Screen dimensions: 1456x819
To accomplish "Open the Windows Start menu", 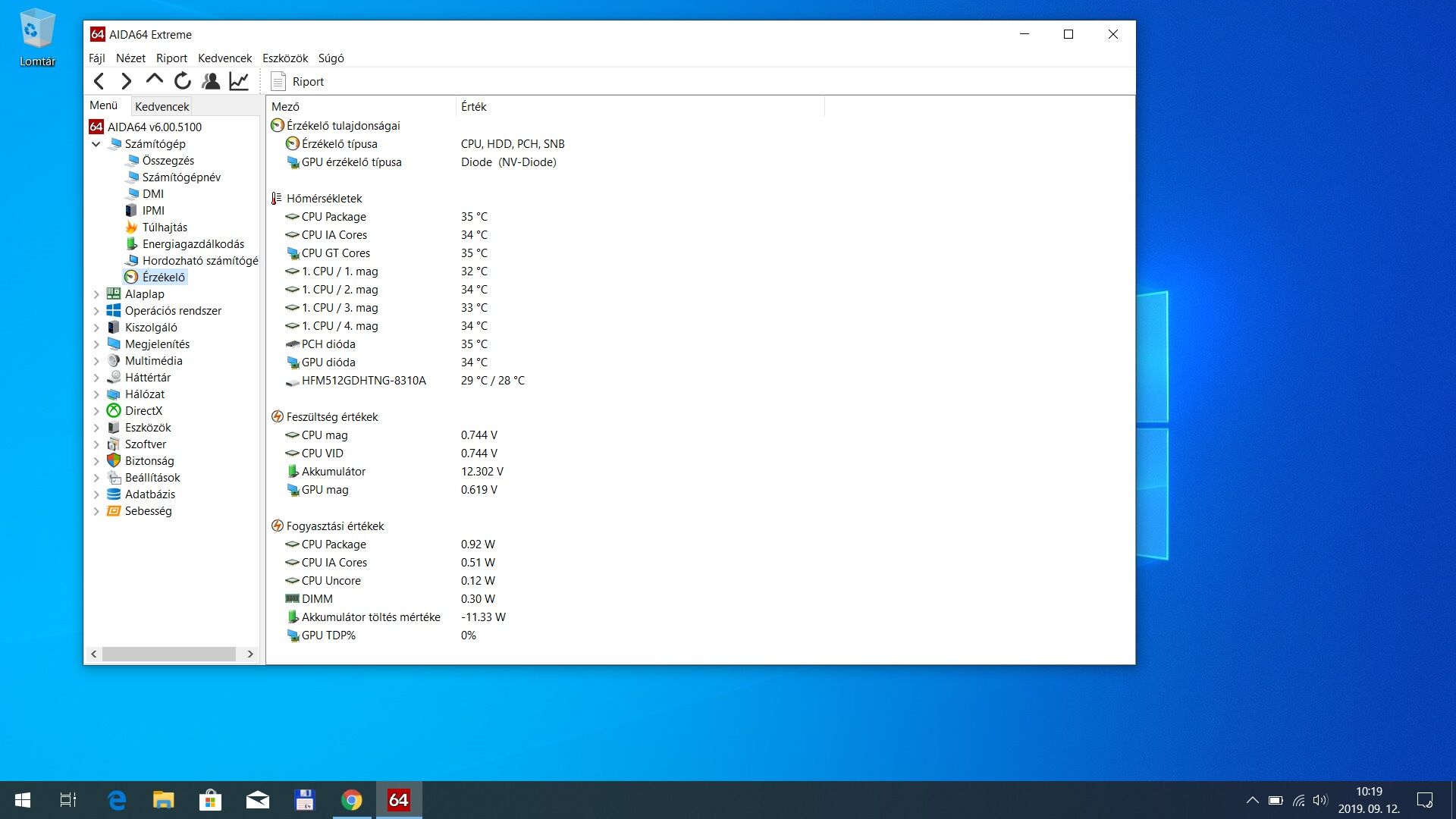I will (x=23, y=800).
